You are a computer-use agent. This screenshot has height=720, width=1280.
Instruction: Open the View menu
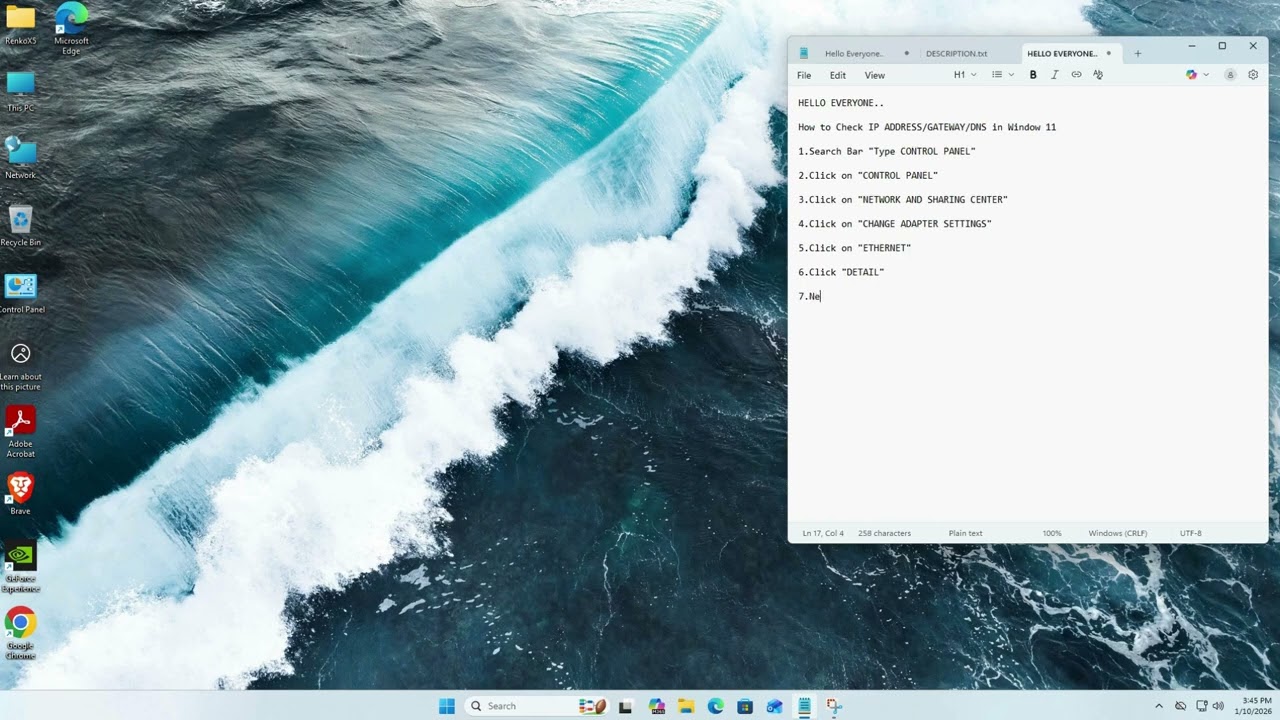click(875, 75)
